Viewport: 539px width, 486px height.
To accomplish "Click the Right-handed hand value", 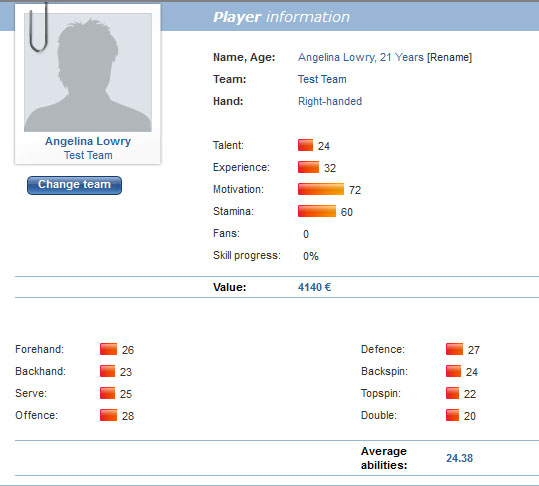I will pos(330,101).
